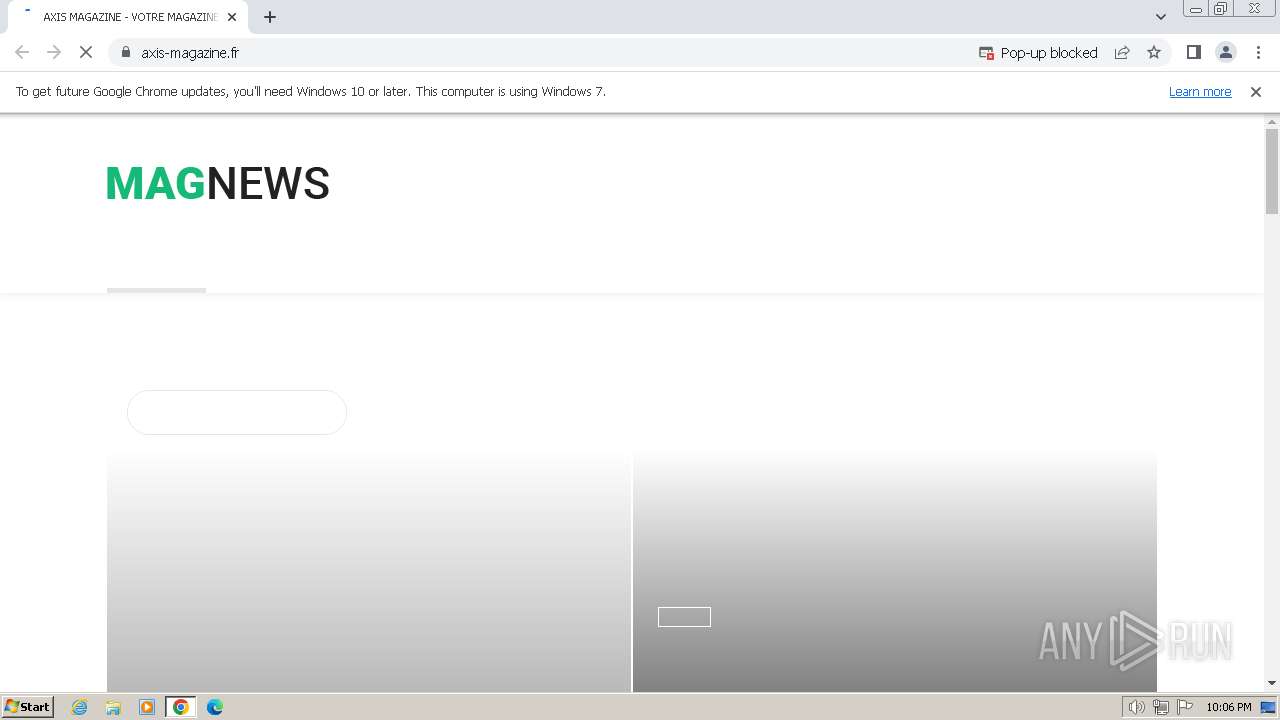Open the Windows Start menu
Viewport: 1280px width, 720px height.
28,706
